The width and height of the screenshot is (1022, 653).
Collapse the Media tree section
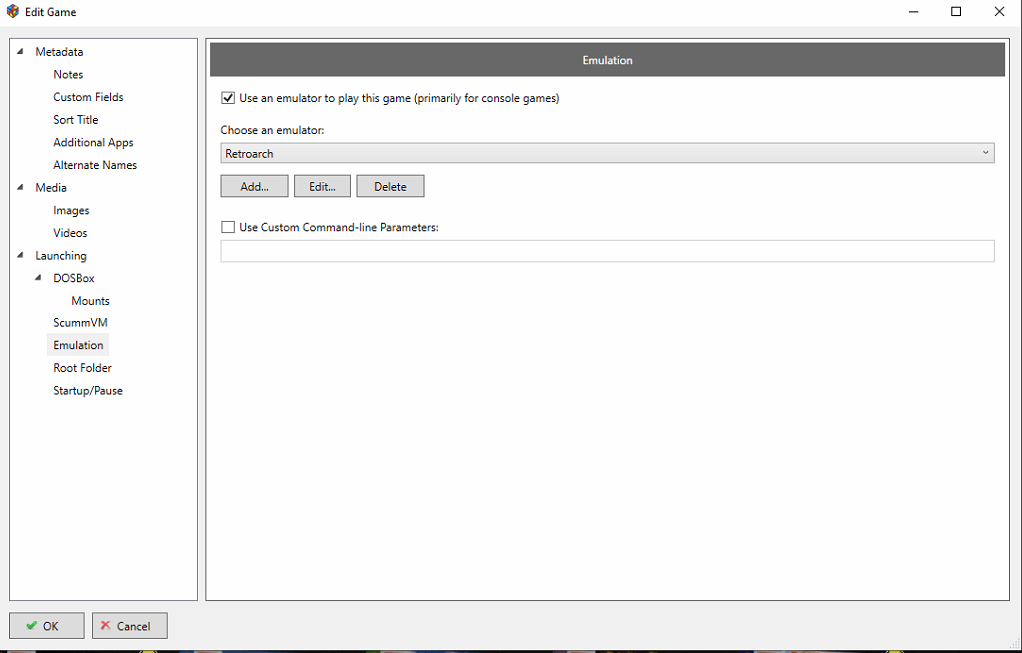22,188
